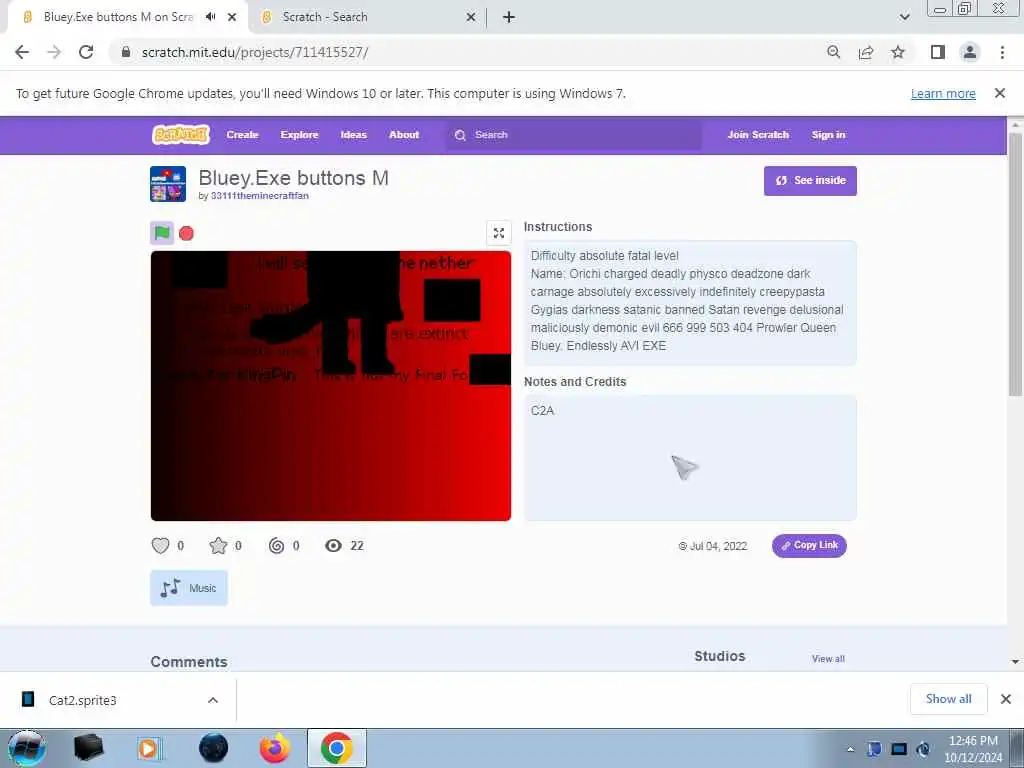Close the Scratch - Search tab

(x=471, y=17)
